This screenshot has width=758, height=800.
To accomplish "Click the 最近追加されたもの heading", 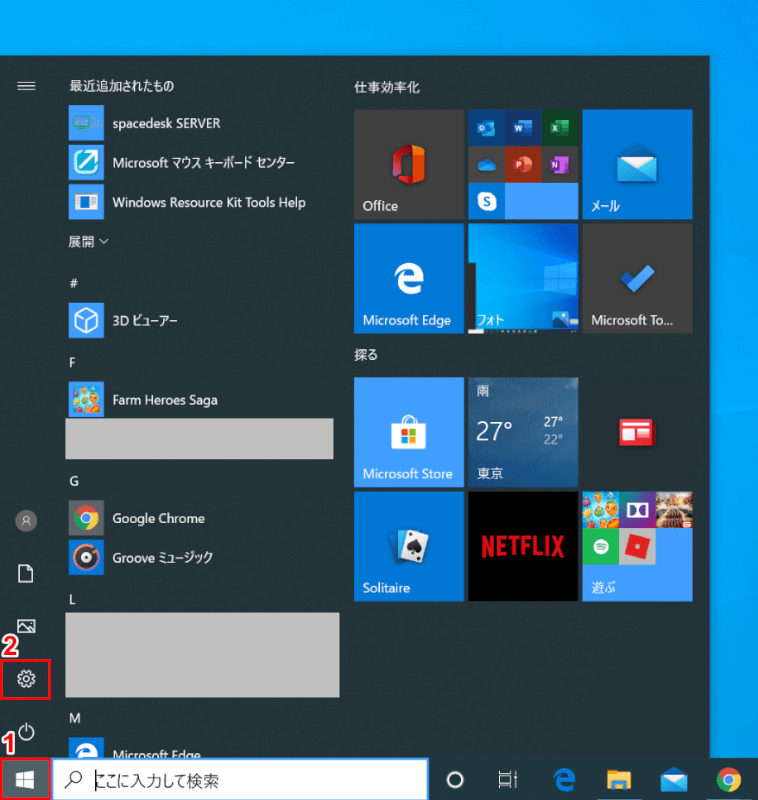I will [x=122, y=86].
